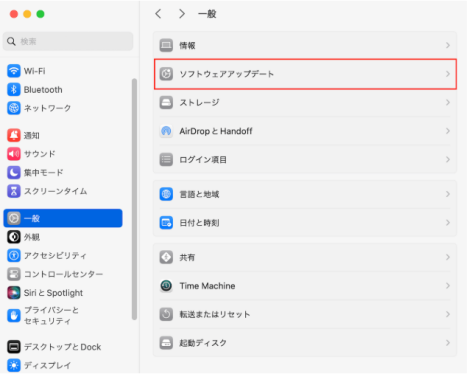Click the 日付と時刻 text label
The height and width of the screenshot is (374, 470).
coord(199,223)
